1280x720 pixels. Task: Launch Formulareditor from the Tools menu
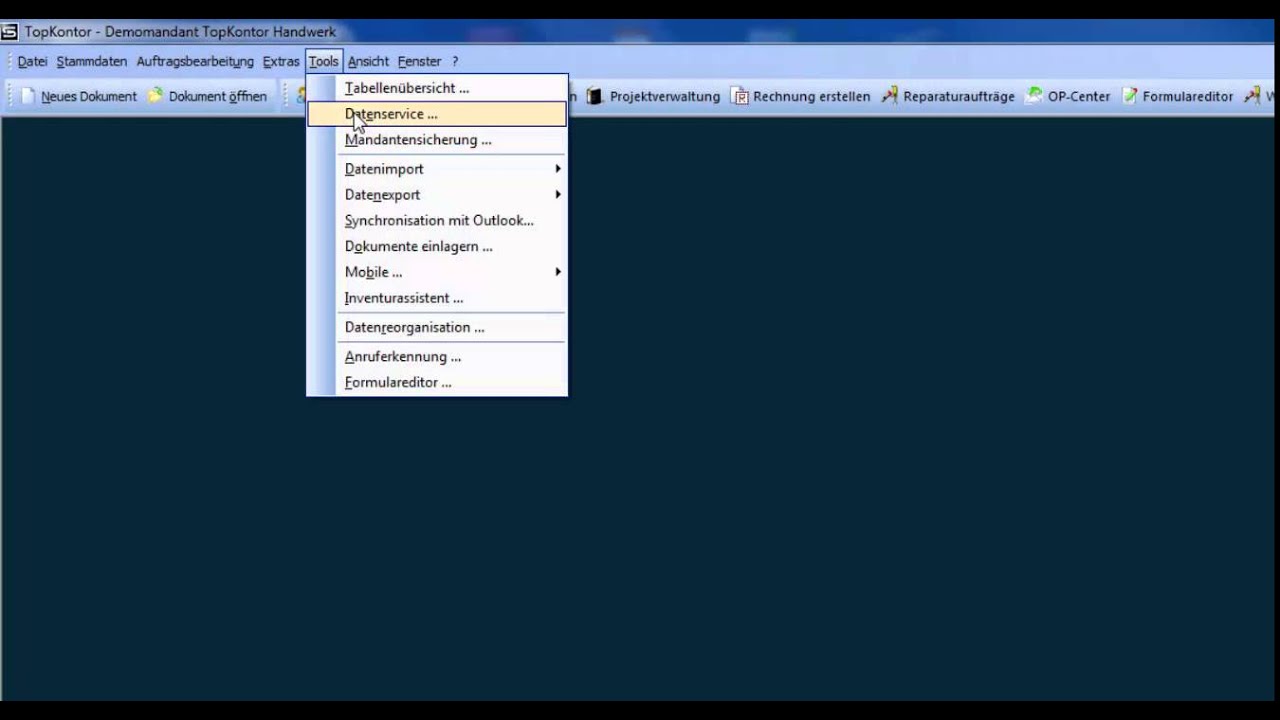pyautogui.click(x=437, y=382)
